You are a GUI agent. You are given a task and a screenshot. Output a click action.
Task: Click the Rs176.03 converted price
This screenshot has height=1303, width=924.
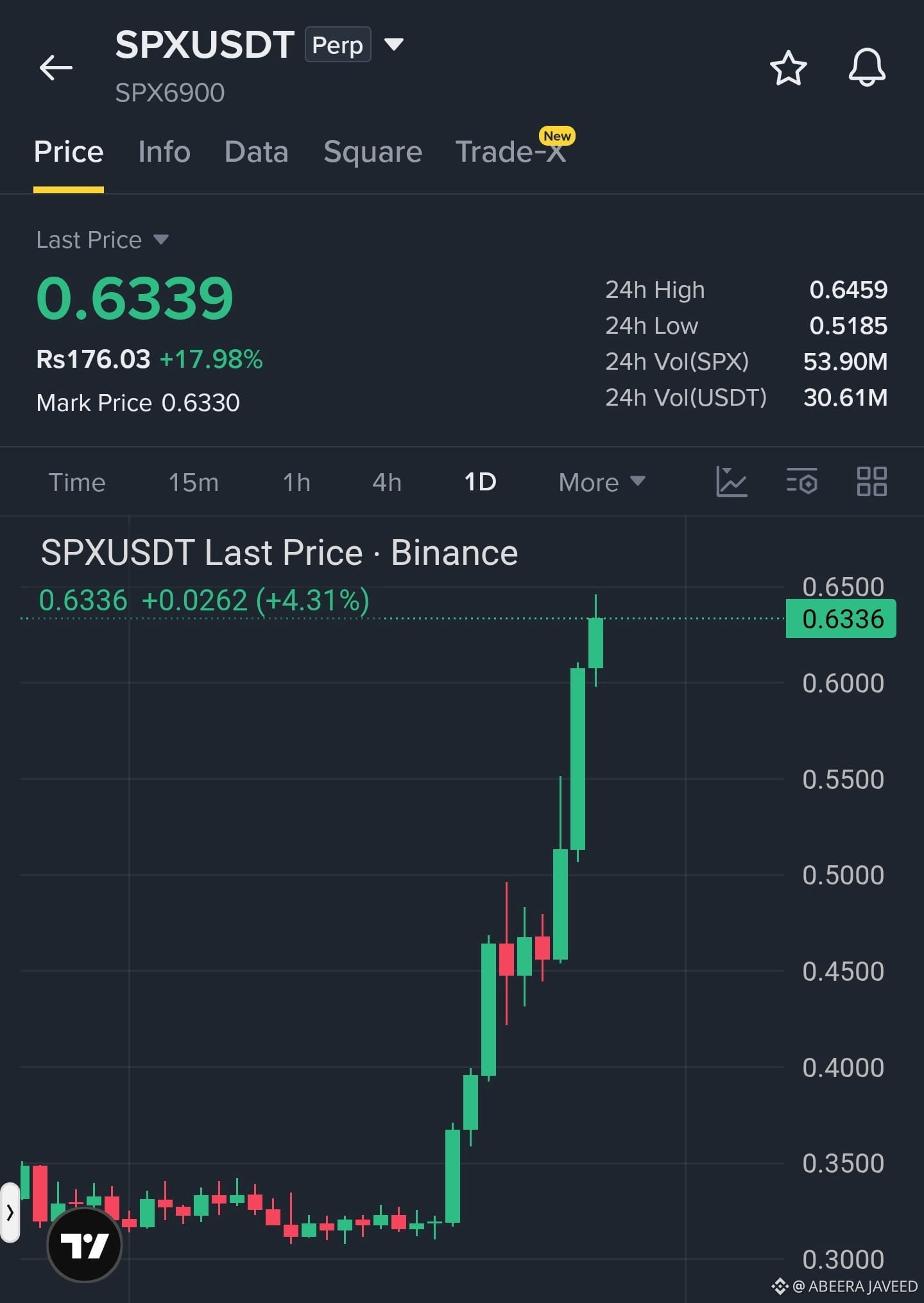[x=93, y=359]
